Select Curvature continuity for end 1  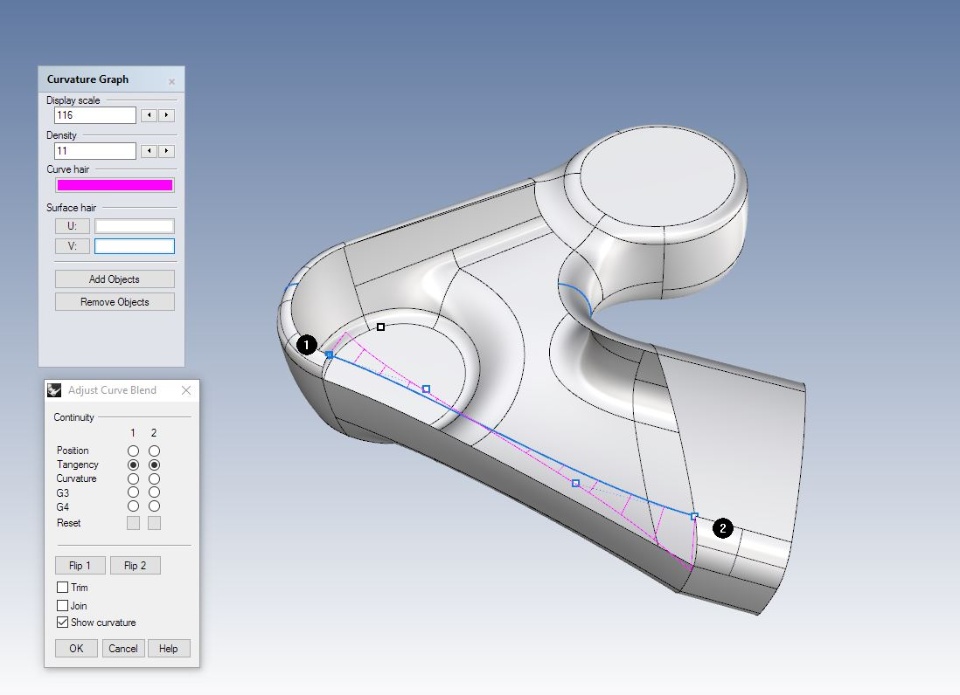(x=133, y=479)
